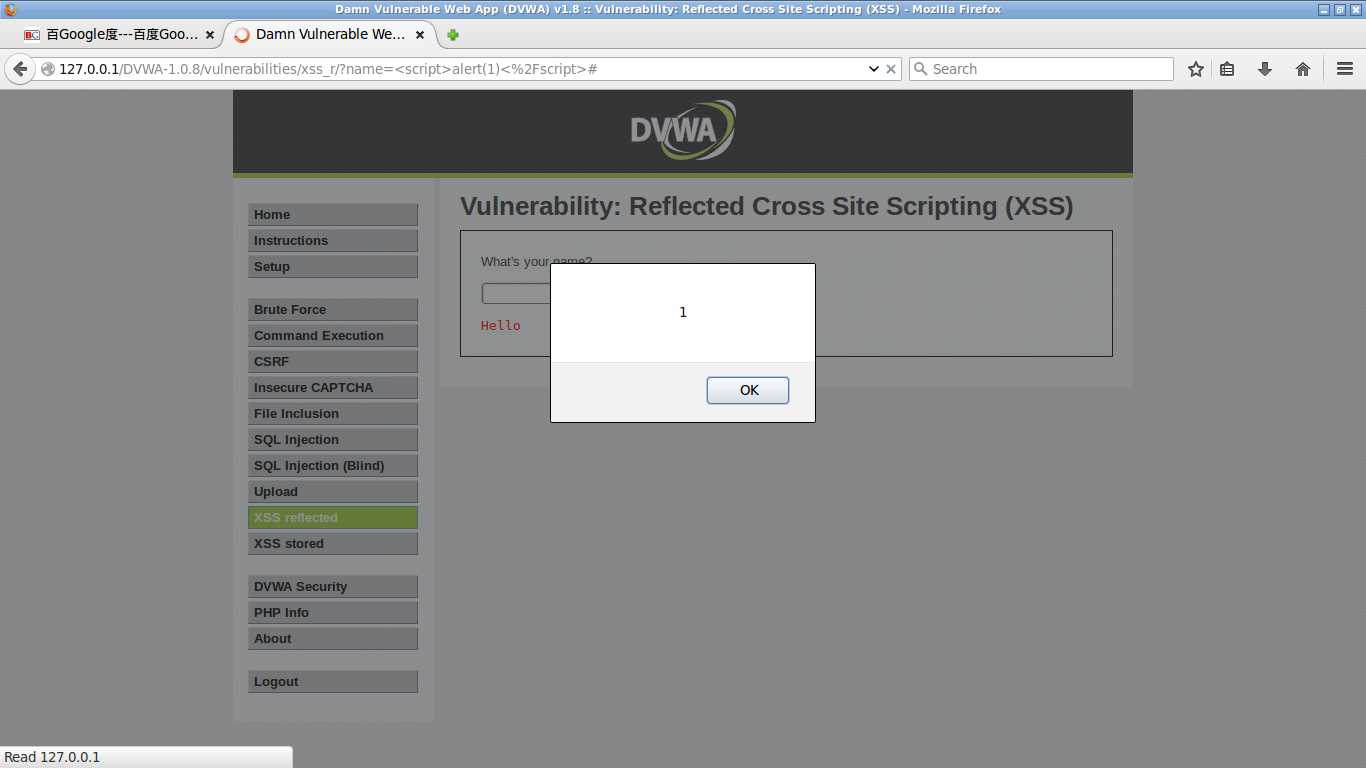Open a new tab with plus icon
Image resolution: width=1366 pixels, height=768 pixels.
[x=453, y=34]
